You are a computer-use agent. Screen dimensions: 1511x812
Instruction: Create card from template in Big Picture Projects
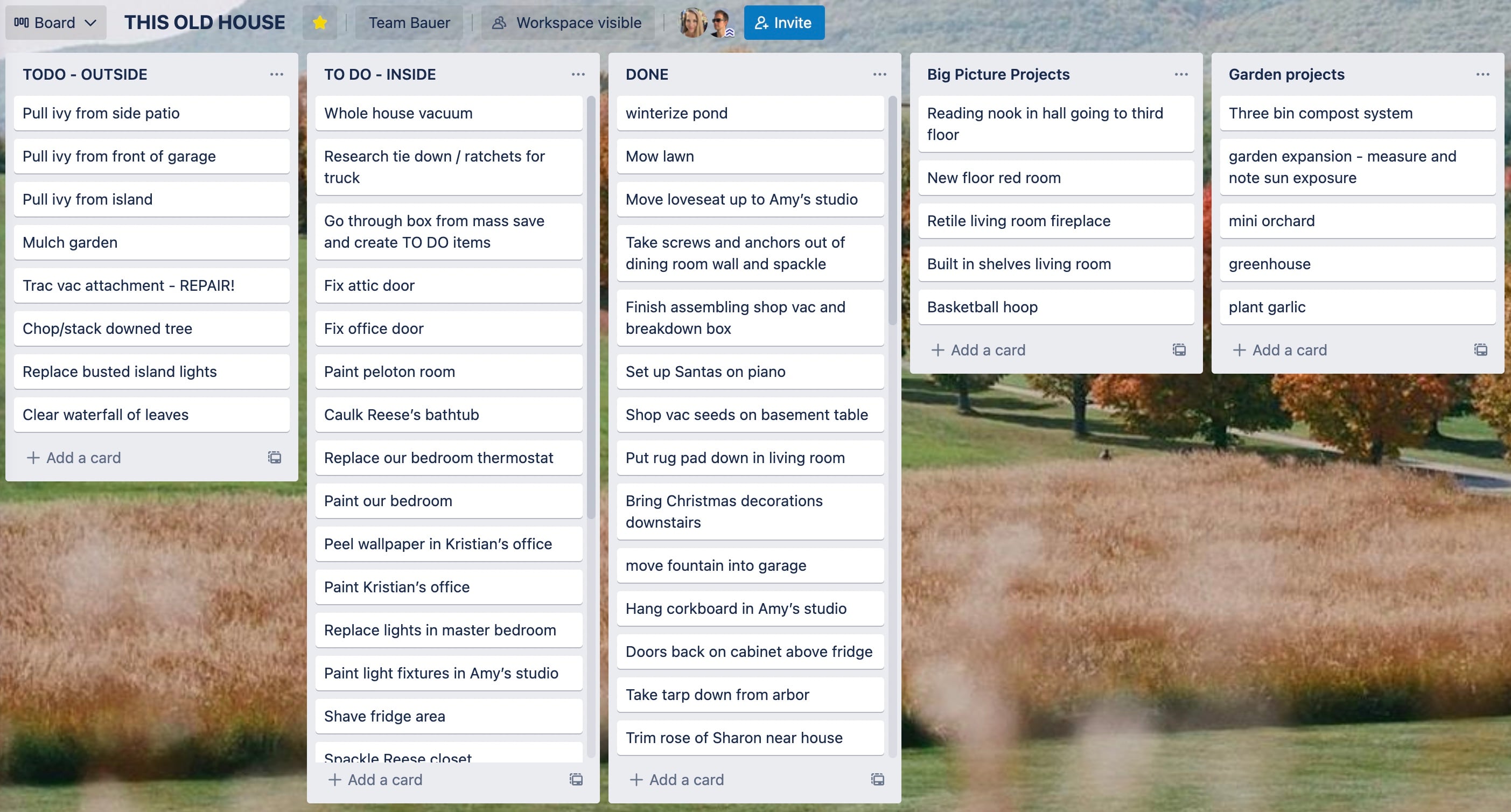[1179, 350]
